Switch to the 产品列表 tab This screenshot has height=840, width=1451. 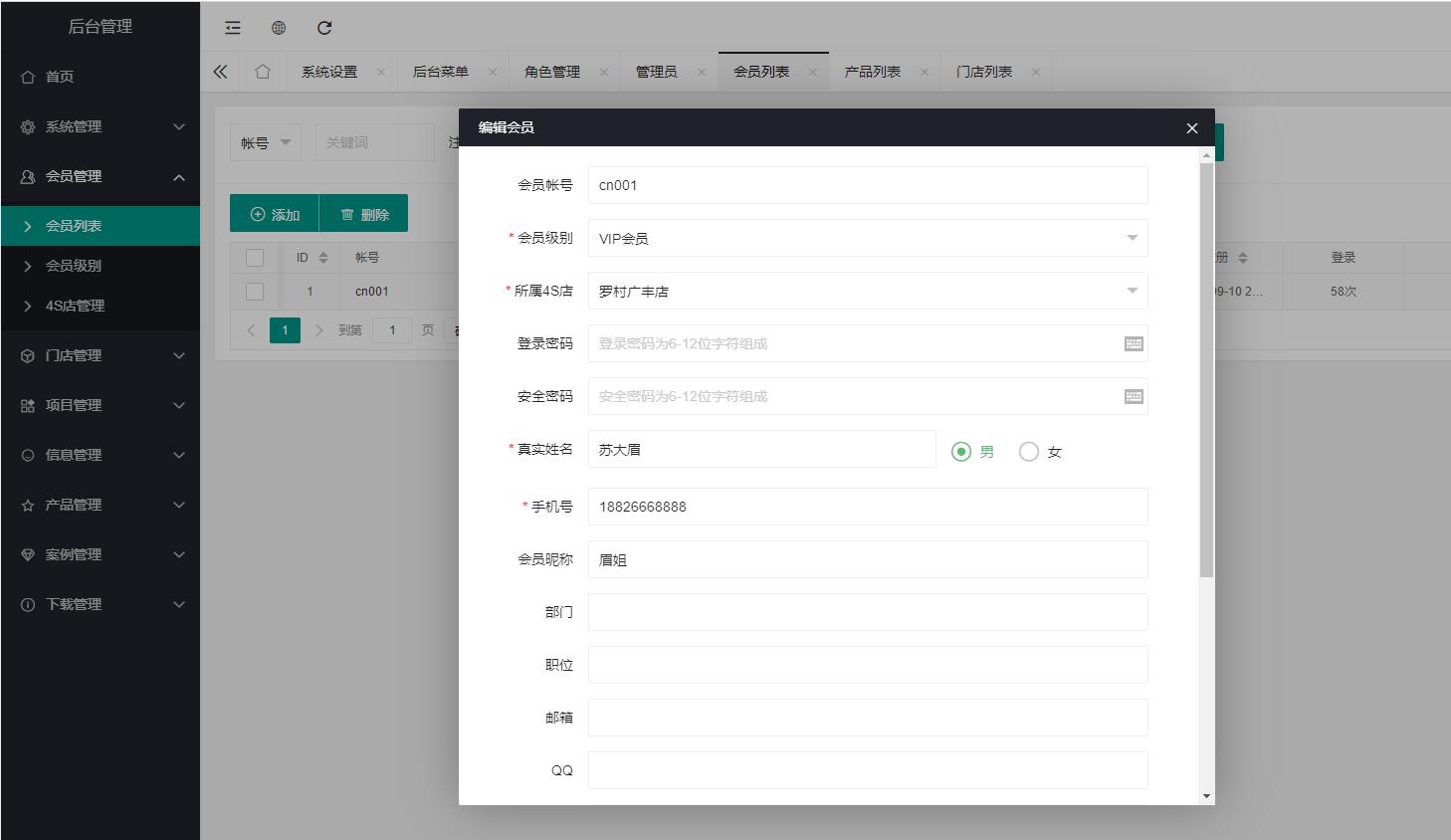click(873, 72)
